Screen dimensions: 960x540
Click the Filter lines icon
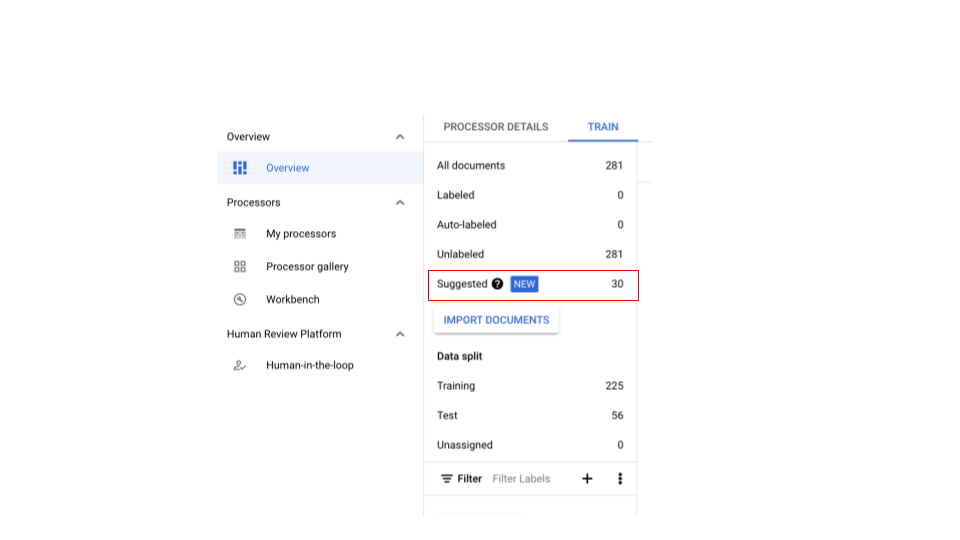pos(447,479)
